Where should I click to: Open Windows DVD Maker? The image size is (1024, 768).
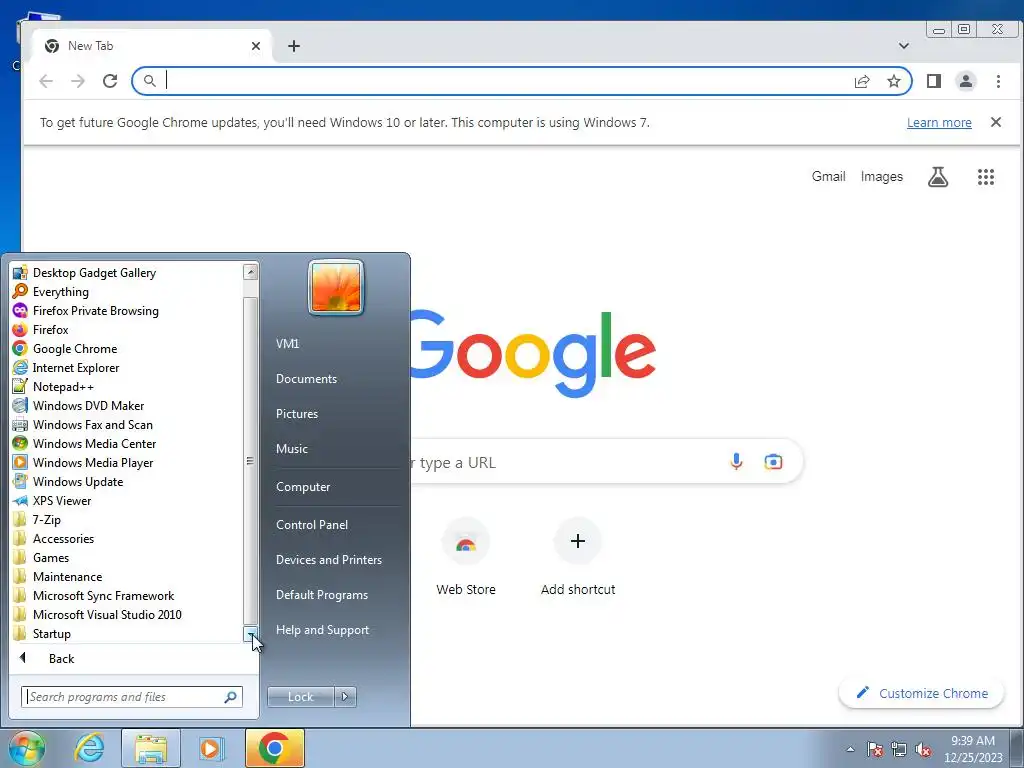[126, 405]
